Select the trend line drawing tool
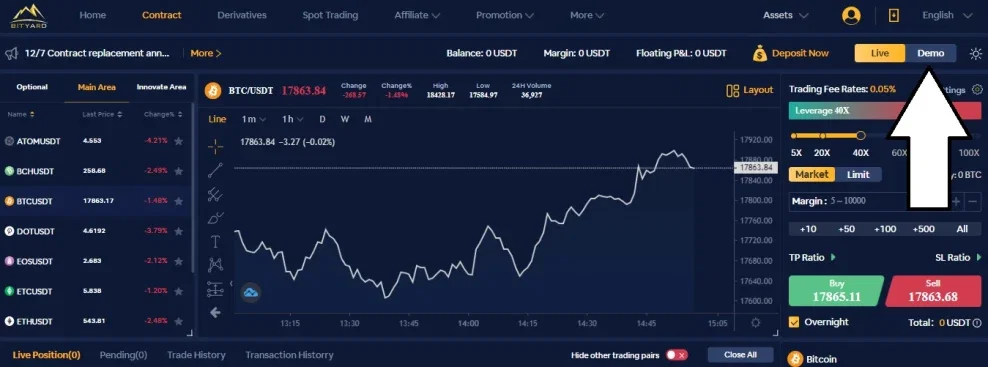Viewport: 988px width, 367px height. pos(215,170)
